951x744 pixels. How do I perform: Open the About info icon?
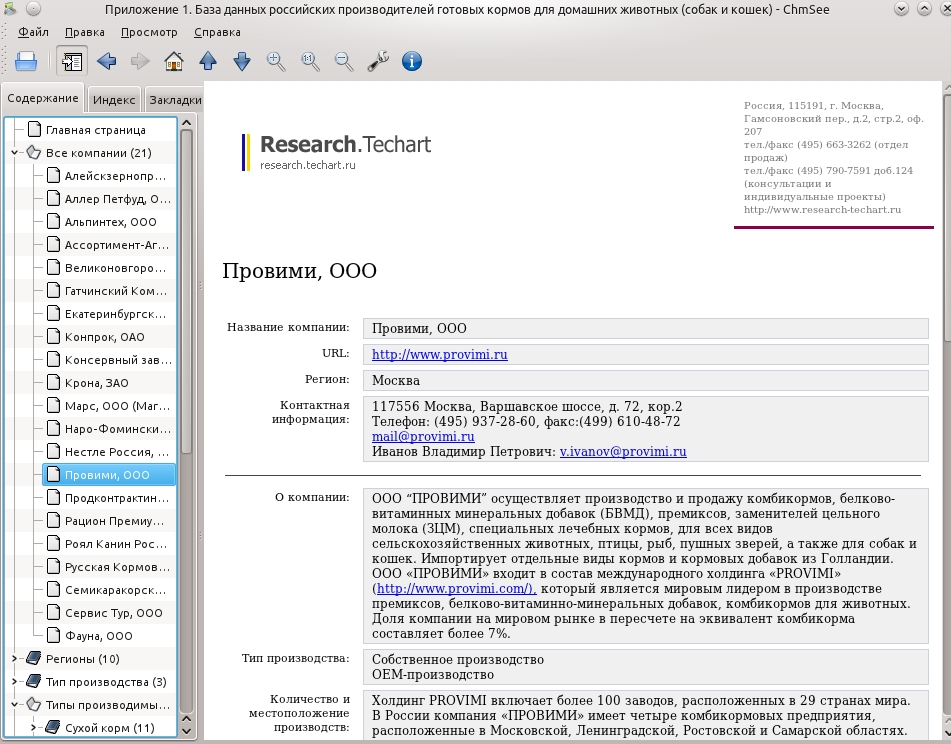click(x=412, y=61)
